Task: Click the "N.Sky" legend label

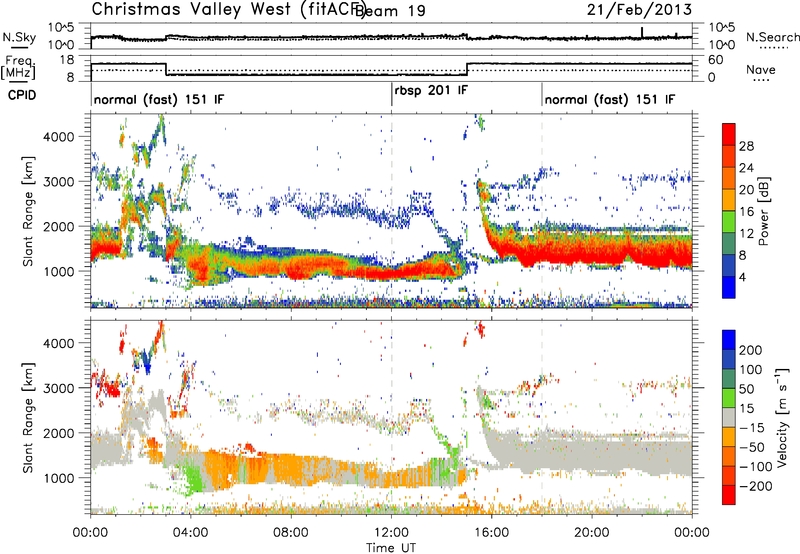Action: tap(19, 37)
